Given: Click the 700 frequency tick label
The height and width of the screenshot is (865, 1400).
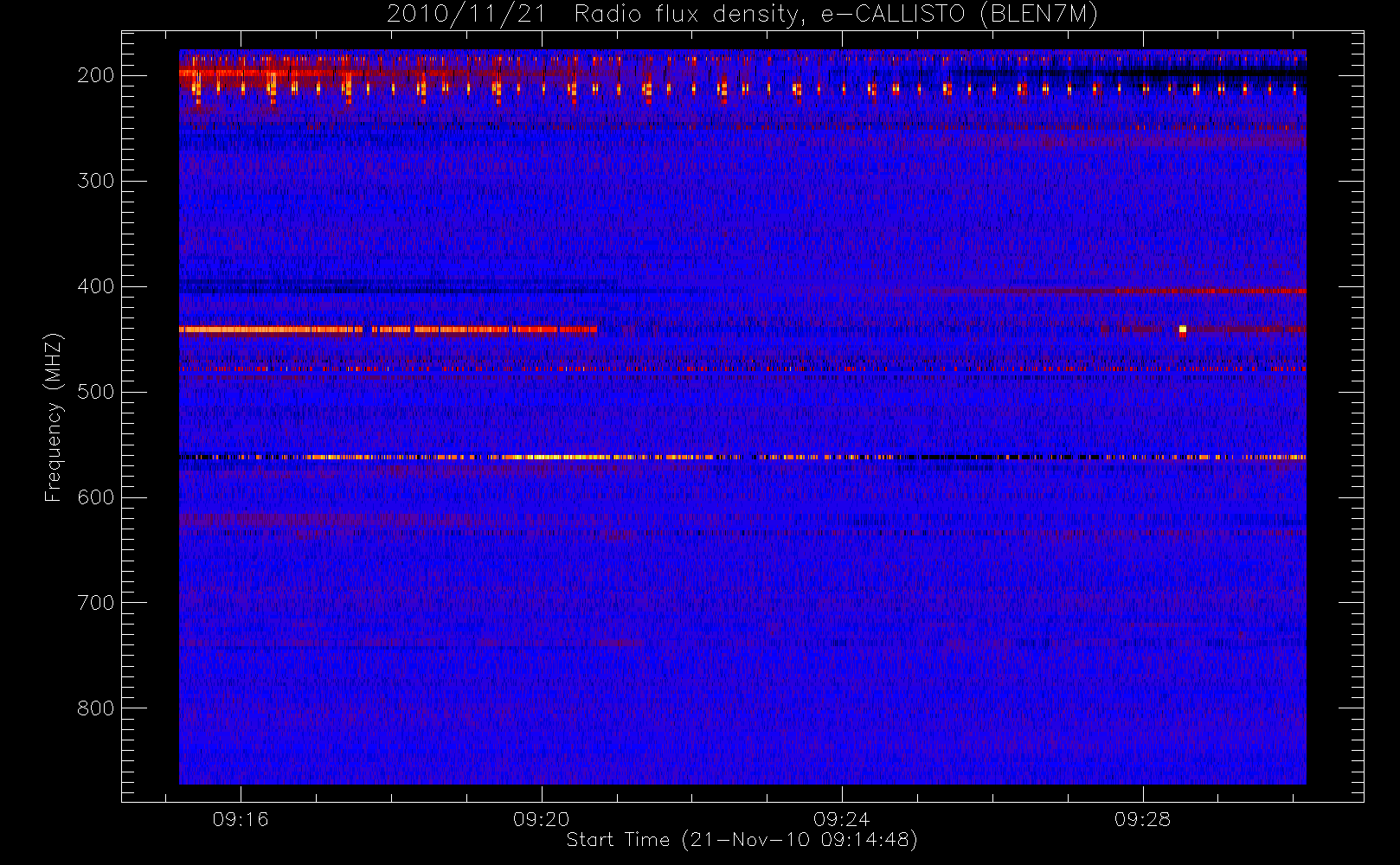Looking at the screenshot, I should pos(96,603).
